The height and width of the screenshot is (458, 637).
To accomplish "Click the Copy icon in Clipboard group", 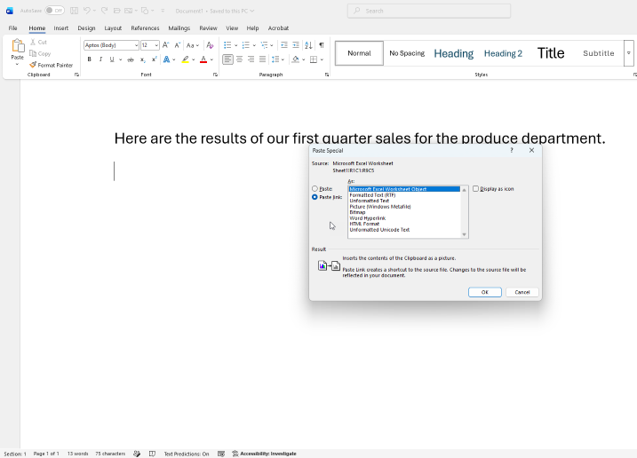I will (33, 53).
